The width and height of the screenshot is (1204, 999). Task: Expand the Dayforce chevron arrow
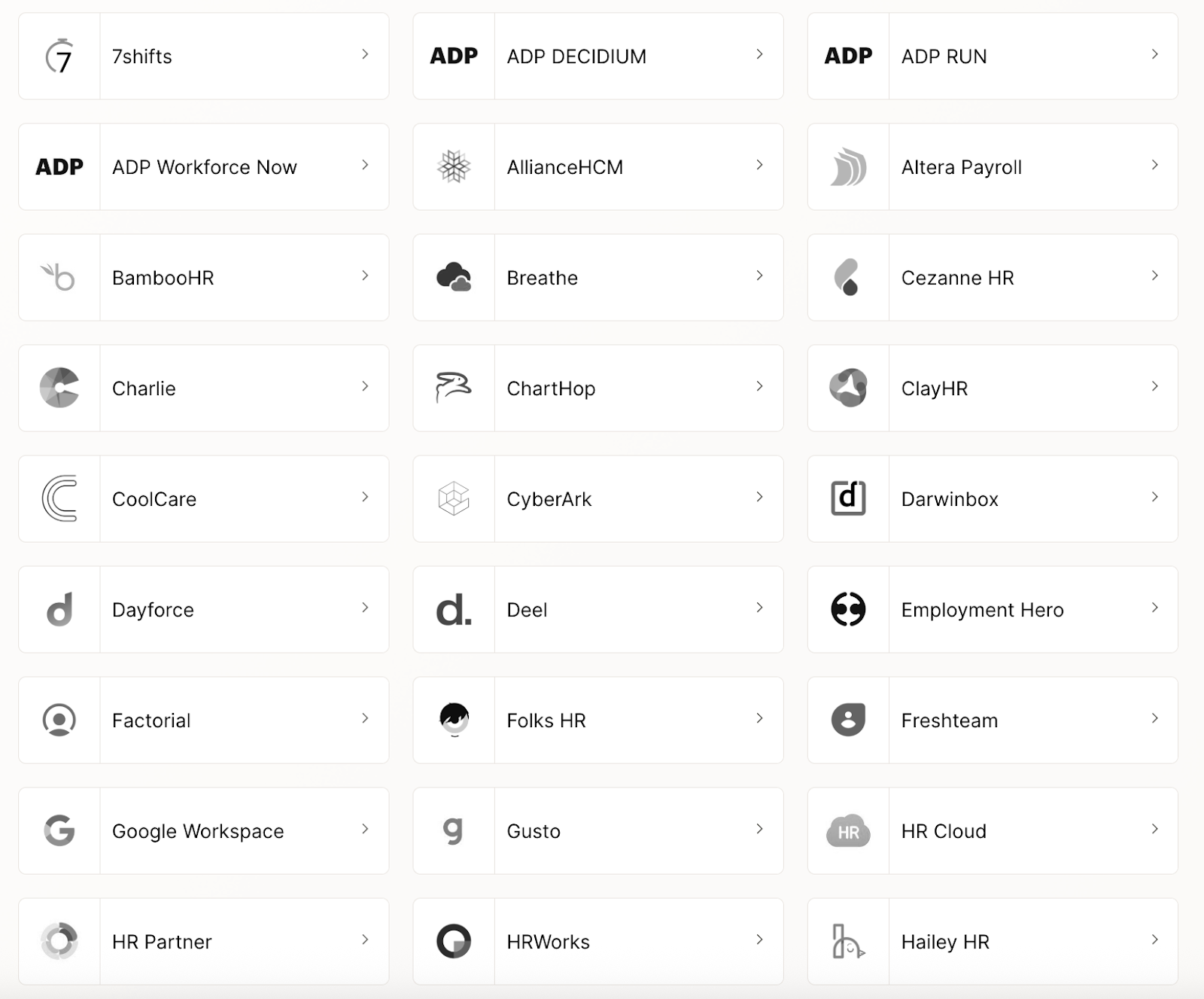[365, 608]
